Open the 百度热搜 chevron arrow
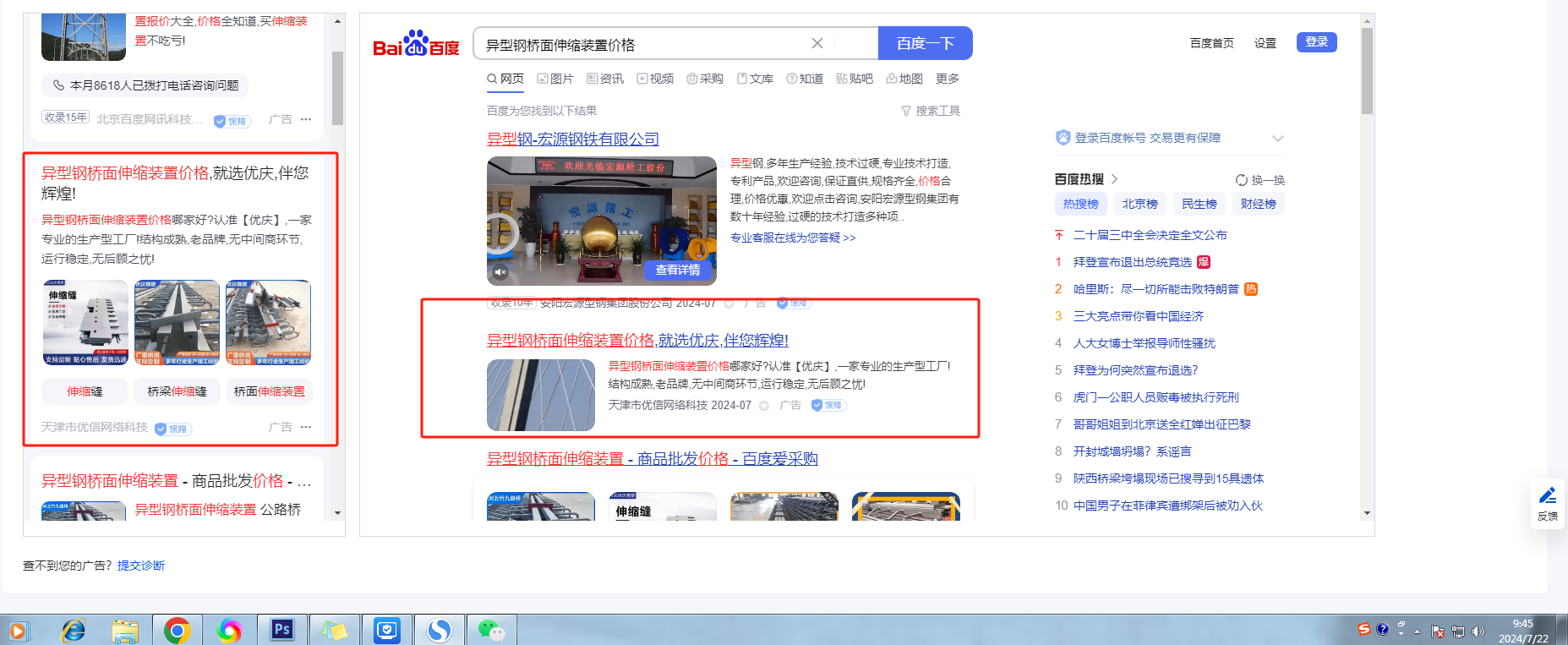 coord(1115,179)
